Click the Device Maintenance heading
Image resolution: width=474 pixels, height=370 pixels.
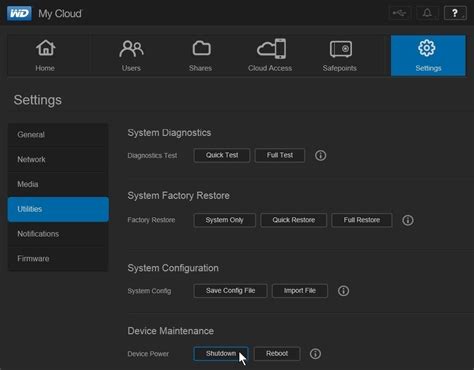171,331
